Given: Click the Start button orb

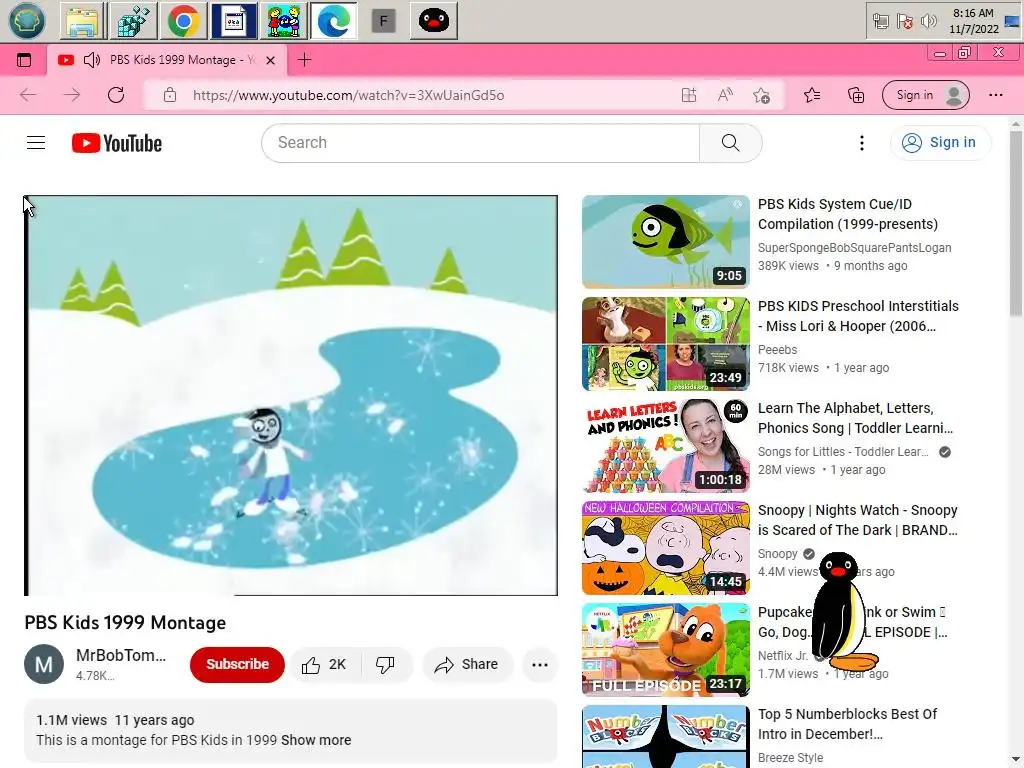Looking at the screenshot, I should (27, 21).
